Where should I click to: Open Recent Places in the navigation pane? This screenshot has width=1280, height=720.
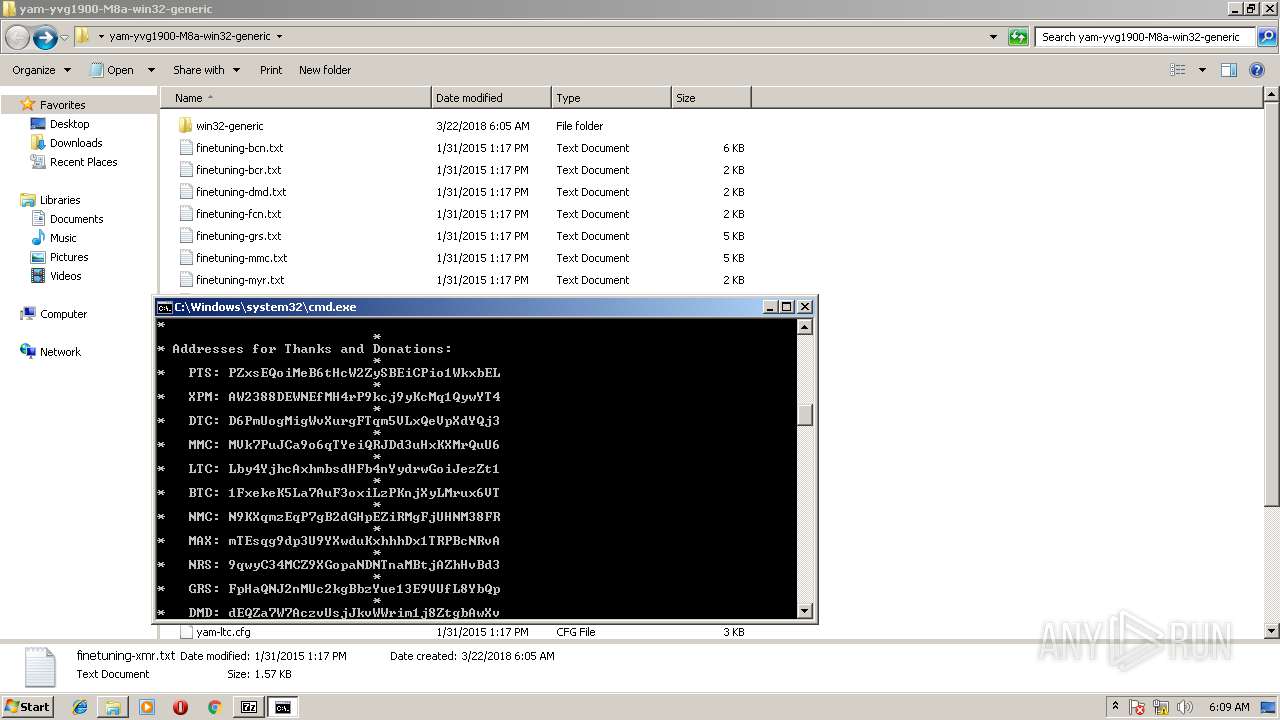pyautogui.click(x=83, y=162)
